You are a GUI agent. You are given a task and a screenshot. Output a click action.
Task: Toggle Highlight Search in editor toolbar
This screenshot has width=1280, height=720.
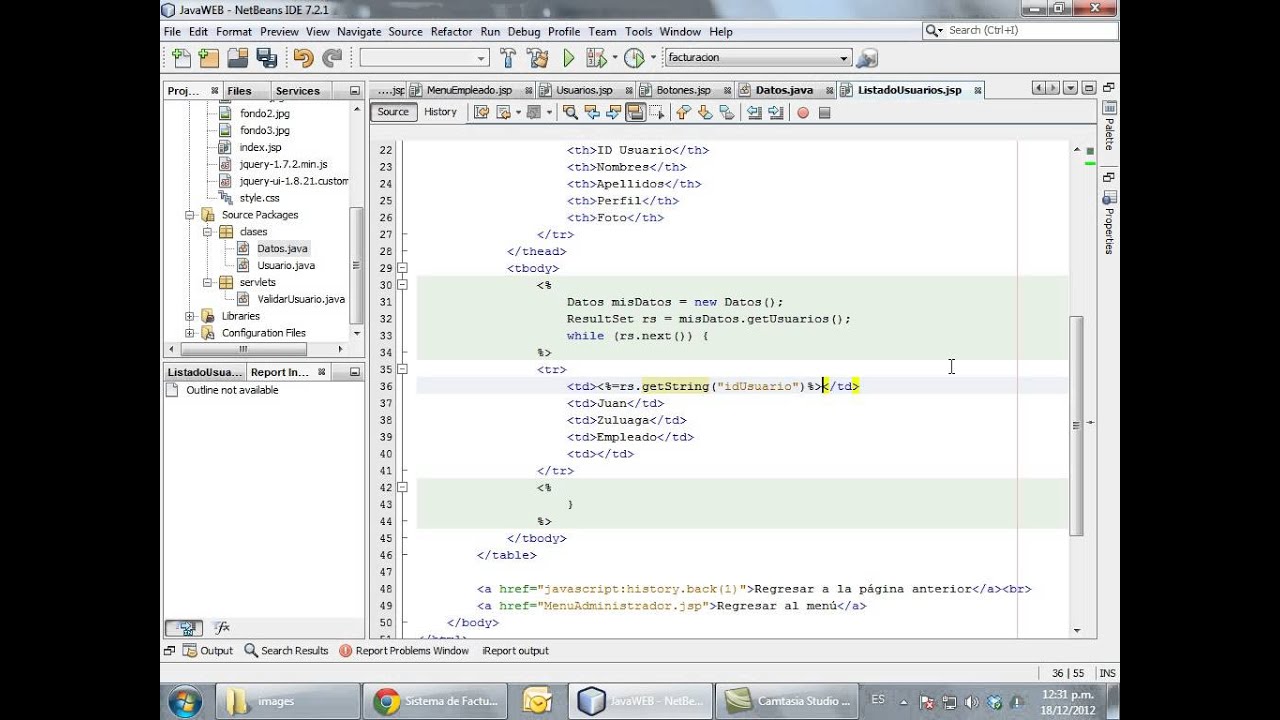(x=634, y=113)
